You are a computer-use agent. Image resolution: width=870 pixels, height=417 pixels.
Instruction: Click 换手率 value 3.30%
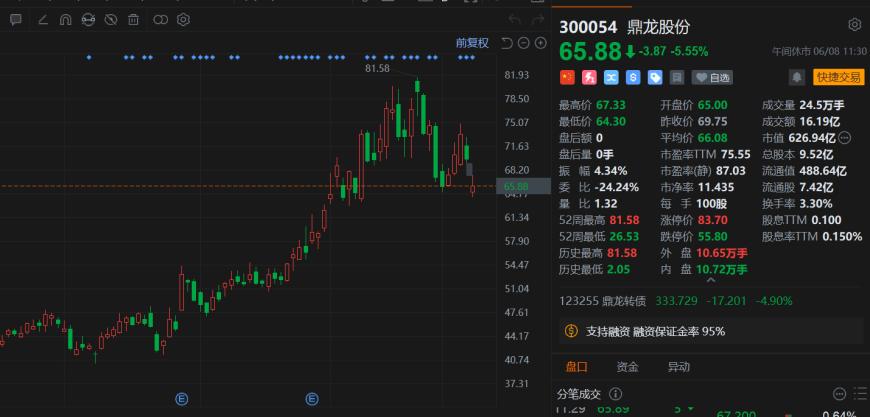pos(816,204)
